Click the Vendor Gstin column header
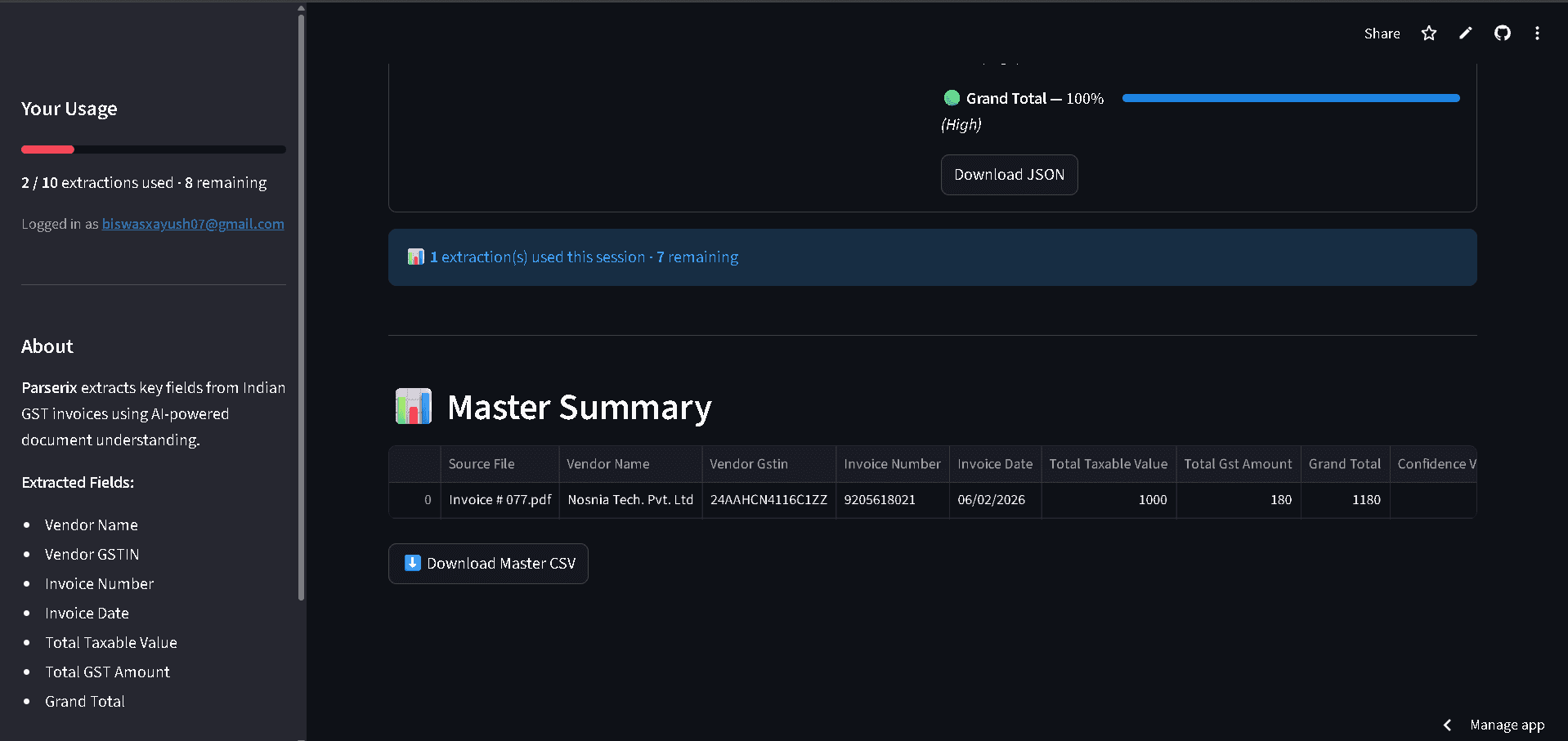 pyautogui.click(x=748, y=463)
